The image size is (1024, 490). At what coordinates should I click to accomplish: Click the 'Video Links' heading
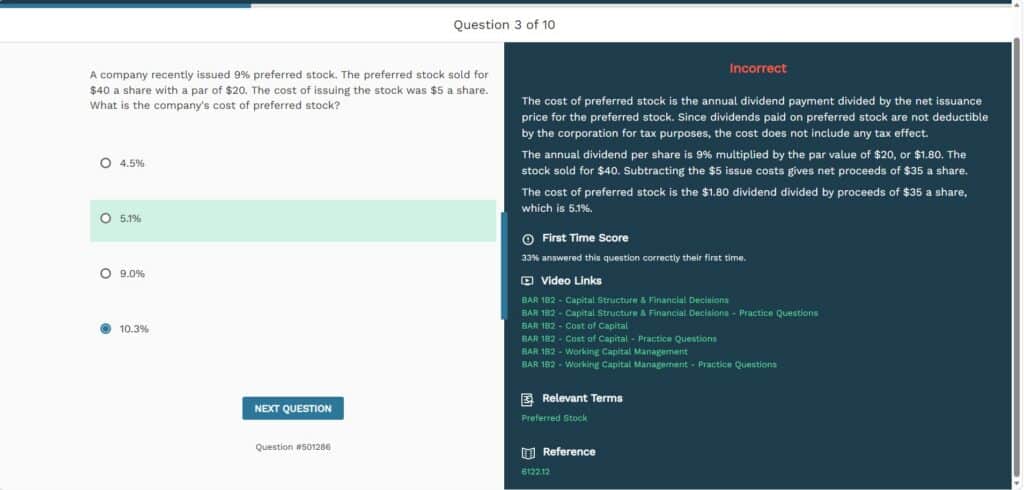tap(571, 280)
